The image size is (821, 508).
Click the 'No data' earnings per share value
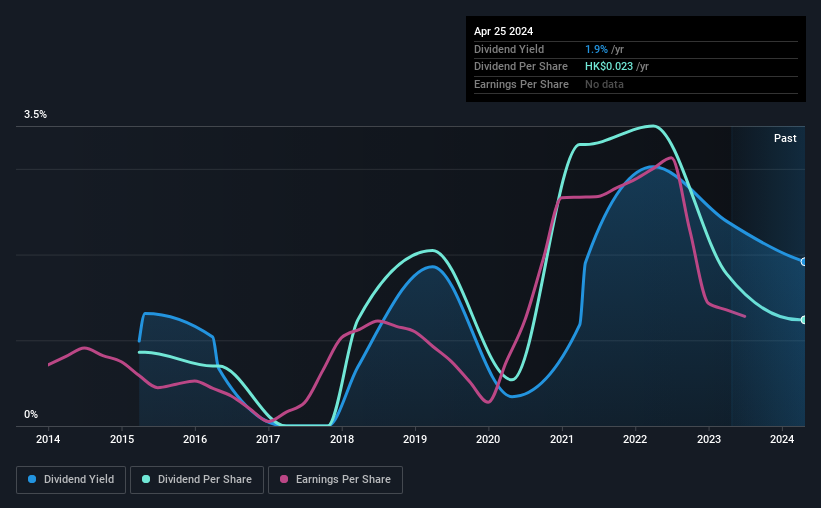tap(604, 84)
